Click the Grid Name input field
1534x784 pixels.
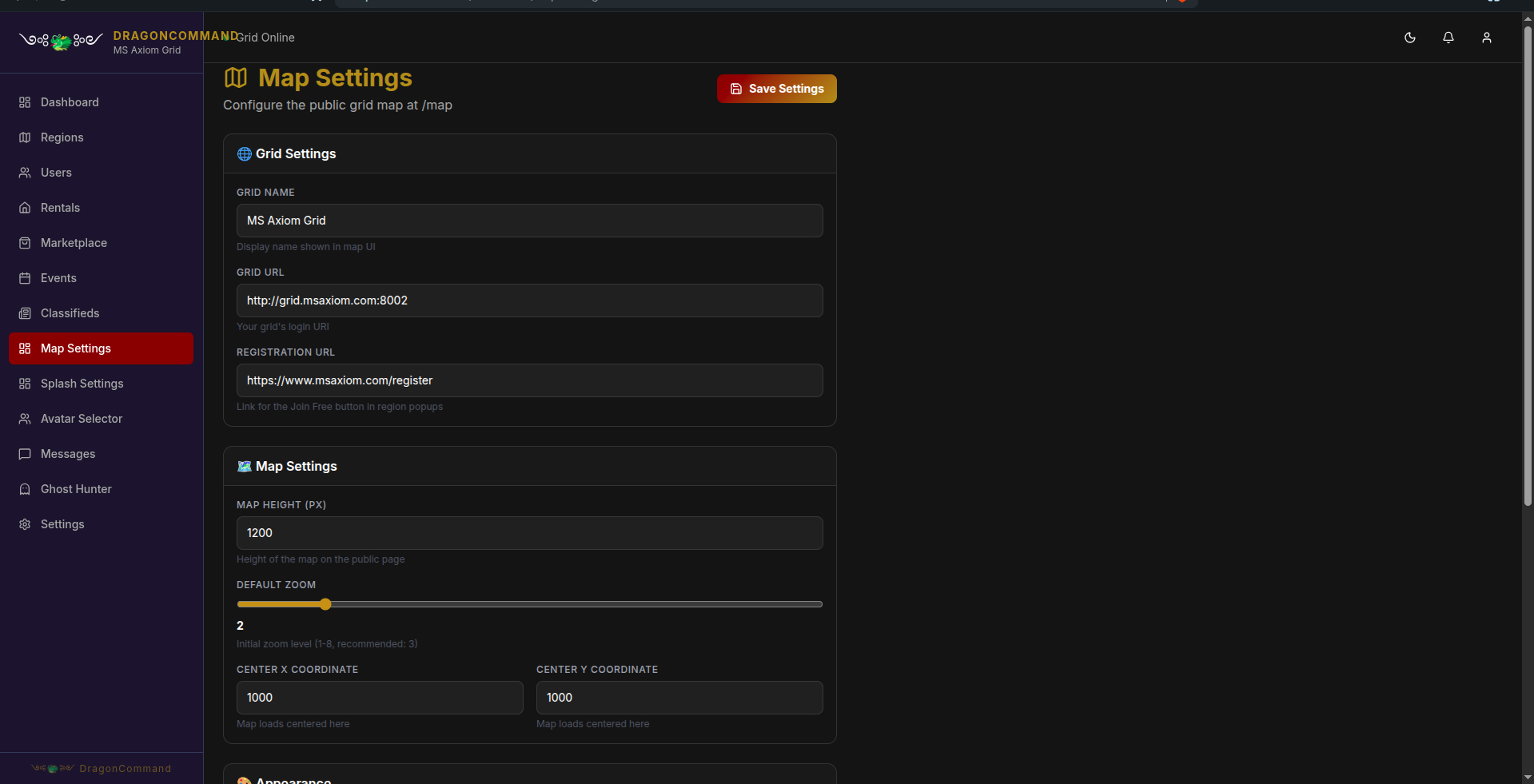pos(530,221)
